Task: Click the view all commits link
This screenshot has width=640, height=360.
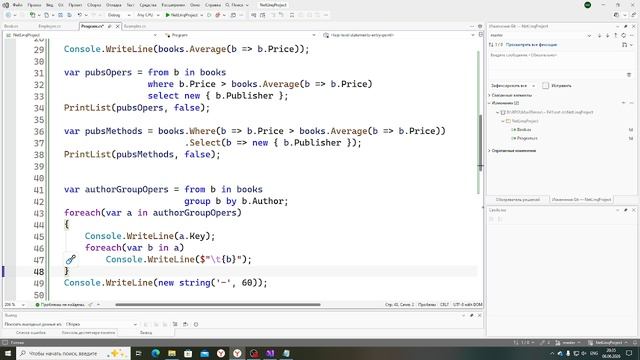Action: click(x=531, y=44)
